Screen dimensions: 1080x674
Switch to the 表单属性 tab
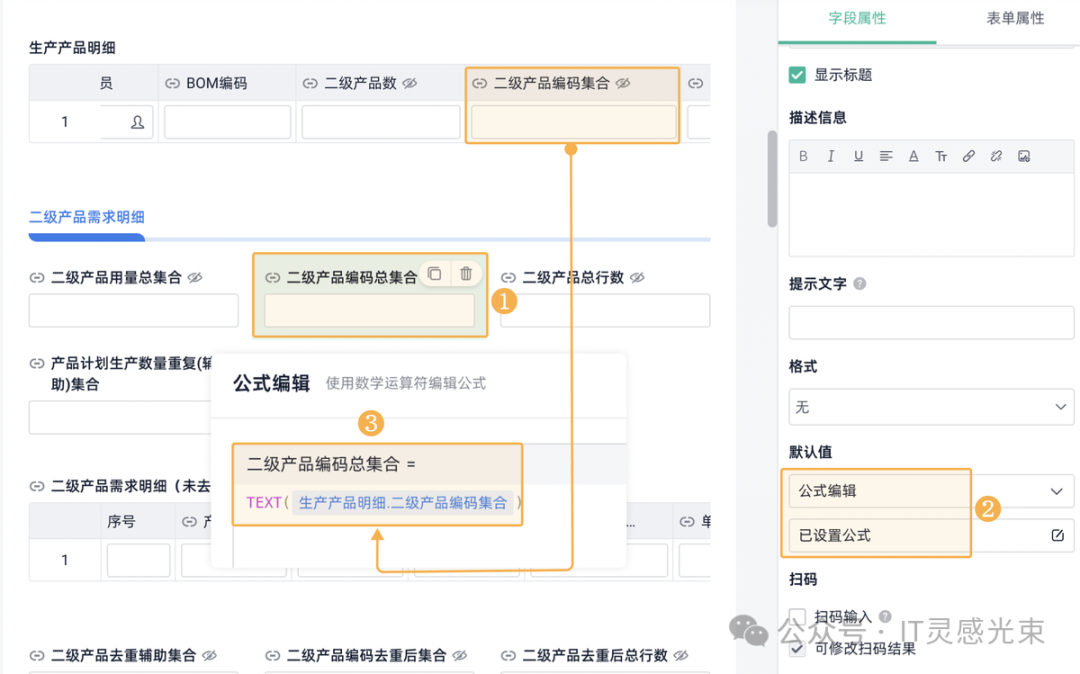1015,18
